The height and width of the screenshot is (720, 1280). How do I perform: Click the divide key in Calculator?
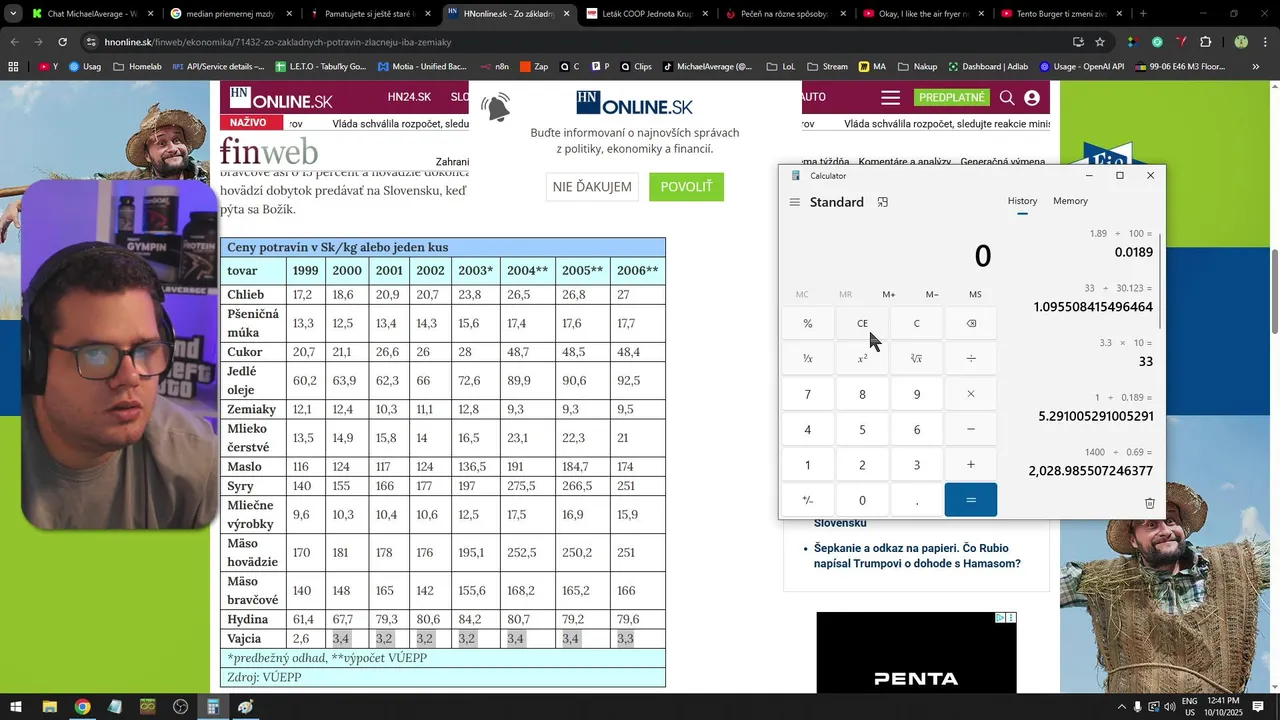[x=971, y=359]
